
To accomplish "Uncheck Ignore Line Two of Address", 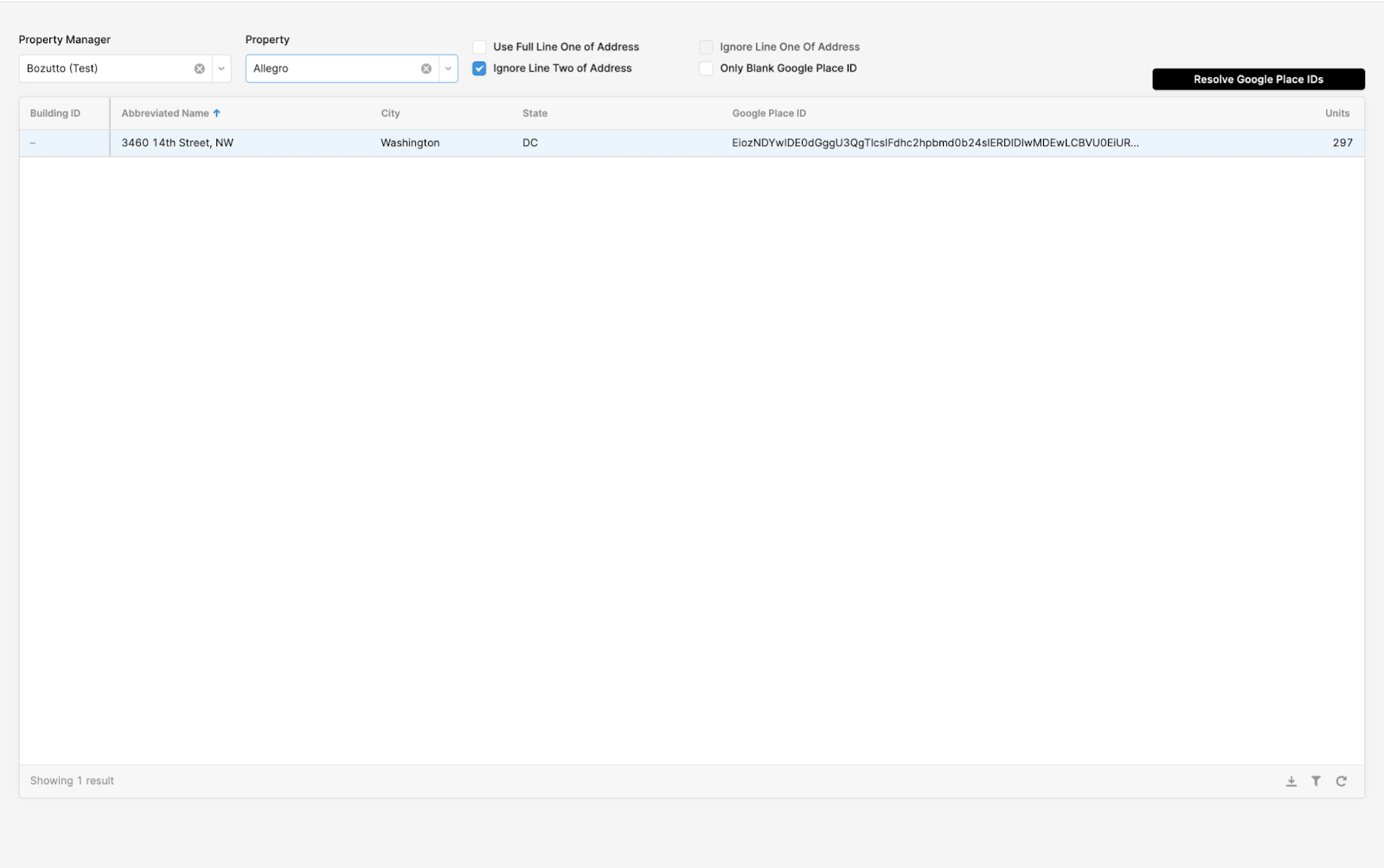I will [x=479, y=68].
